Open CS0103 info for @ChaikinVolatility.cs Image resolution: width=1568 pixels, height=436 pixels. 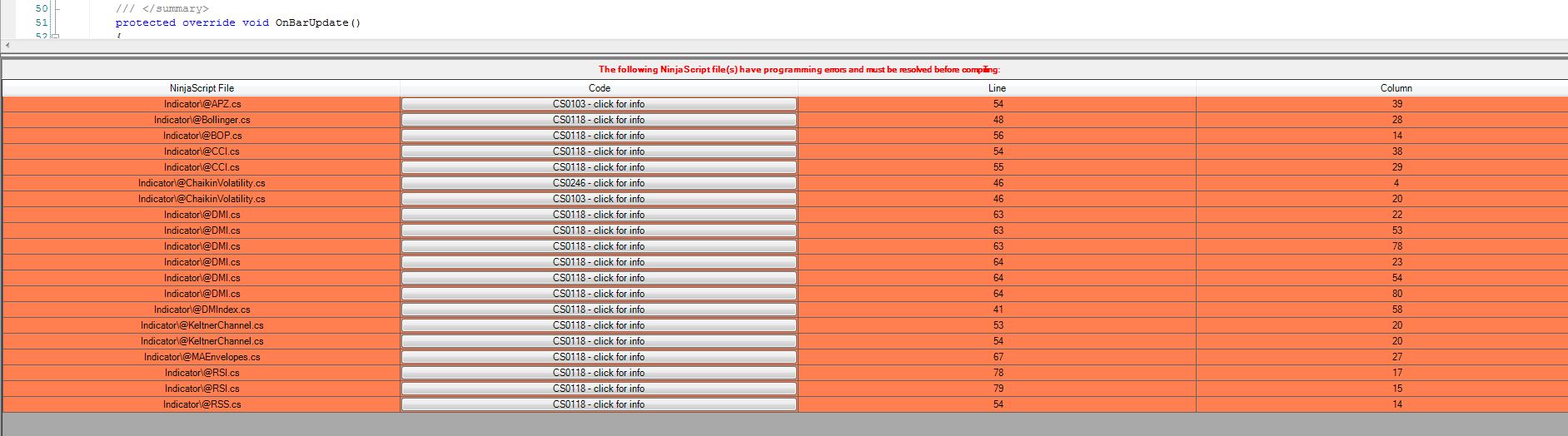pyautogui.click(x=599, y=199)
